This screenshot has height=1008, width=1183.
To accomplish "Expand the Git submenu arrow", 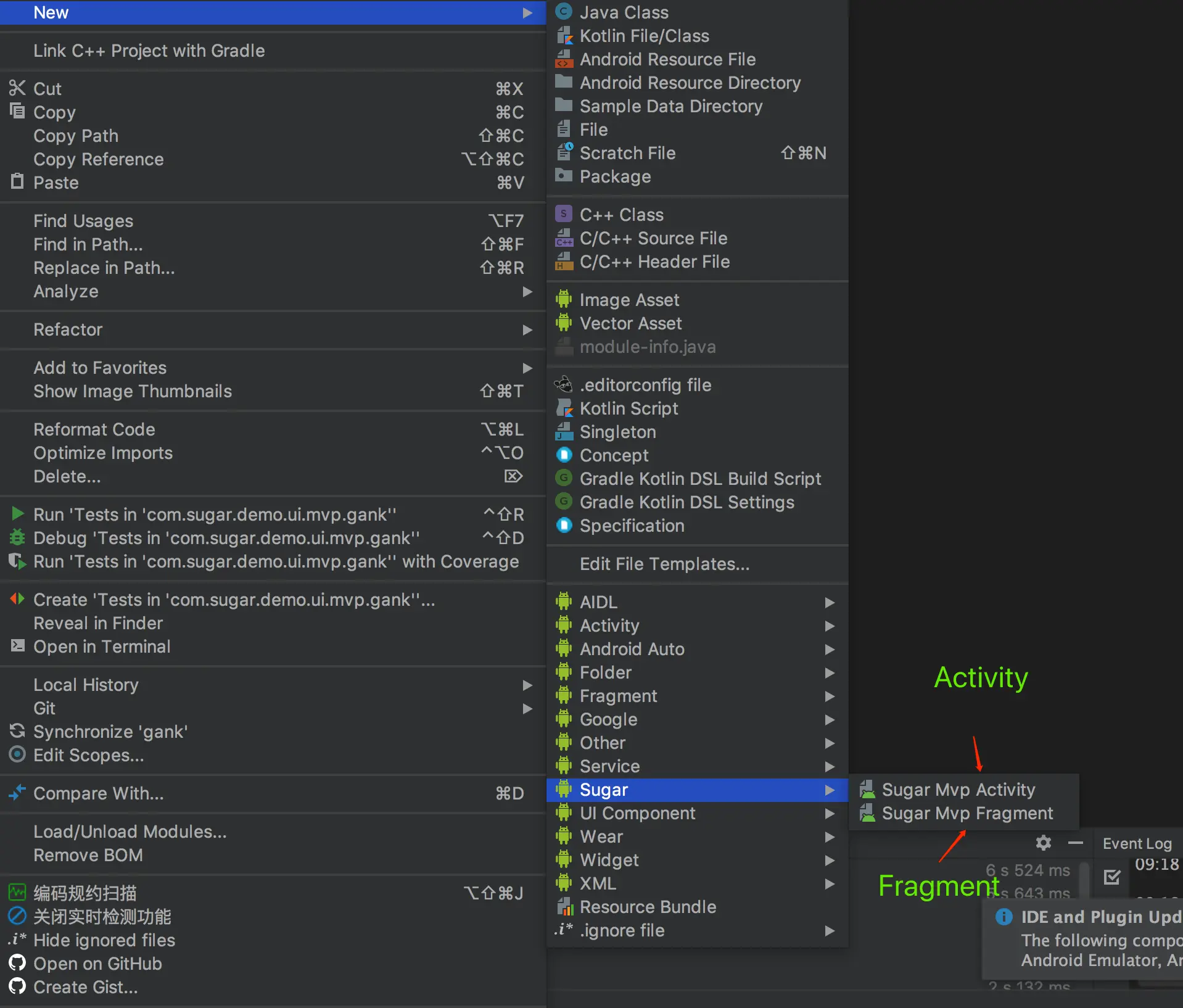I will [527, 708].
